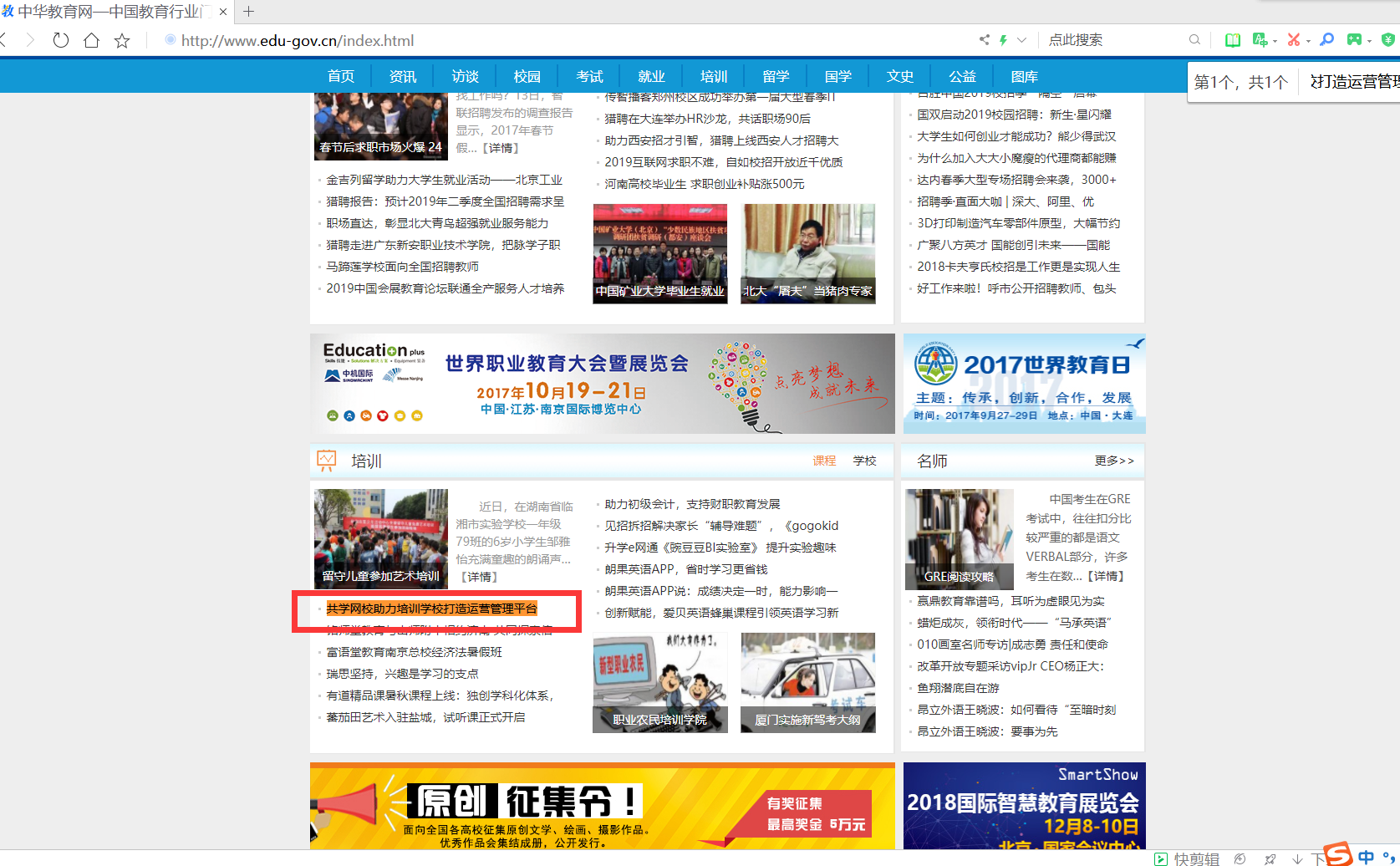Open the gamepad icon's dropdown arrow
The width and height of the screenshot is (1400, 866).
[x=1369, y=41]
